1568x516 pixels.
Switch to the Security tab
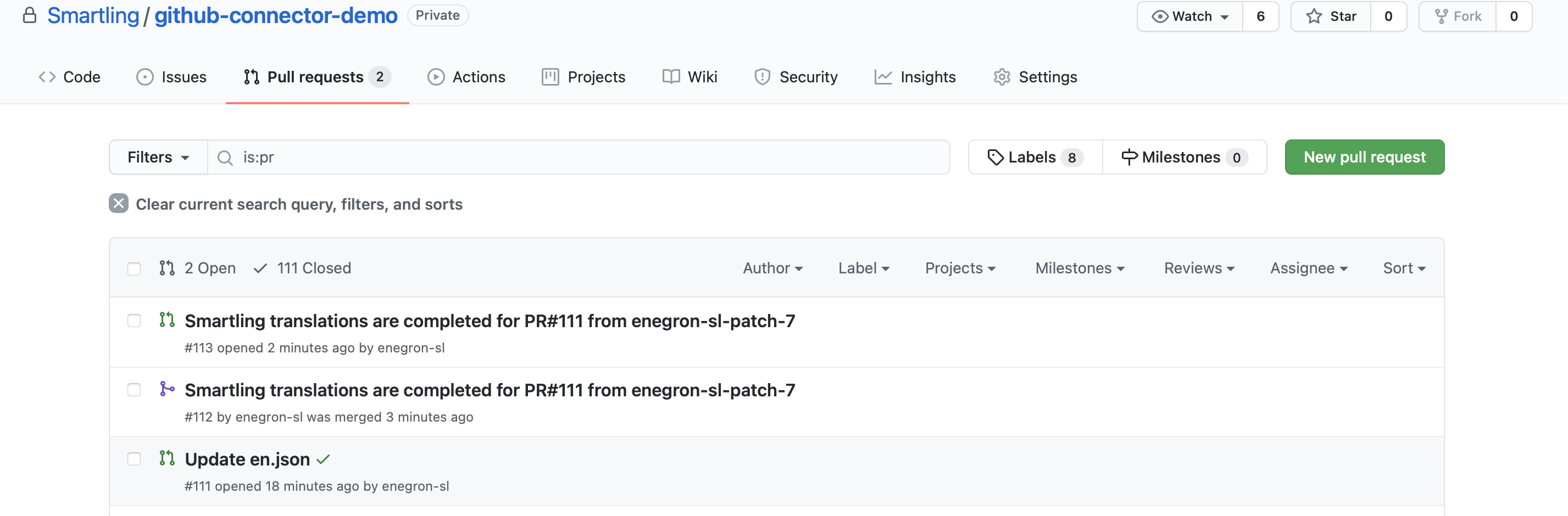pos(796,77)
